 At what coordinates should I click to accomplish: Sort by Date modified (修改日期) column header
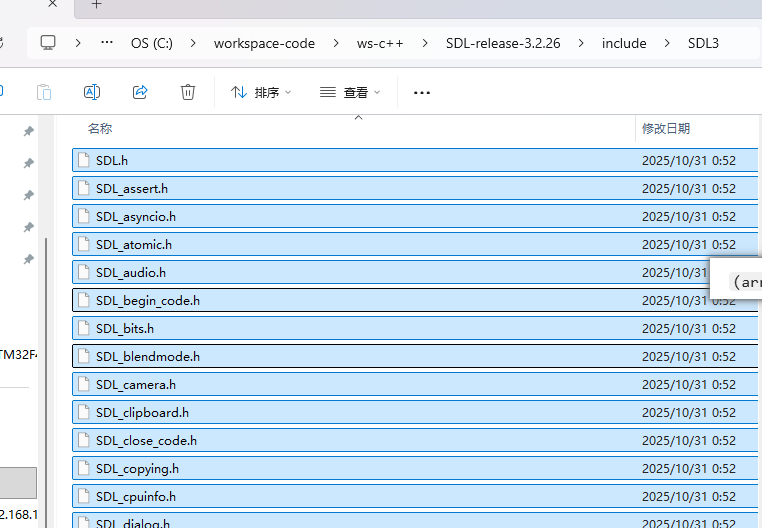point(666,128)
